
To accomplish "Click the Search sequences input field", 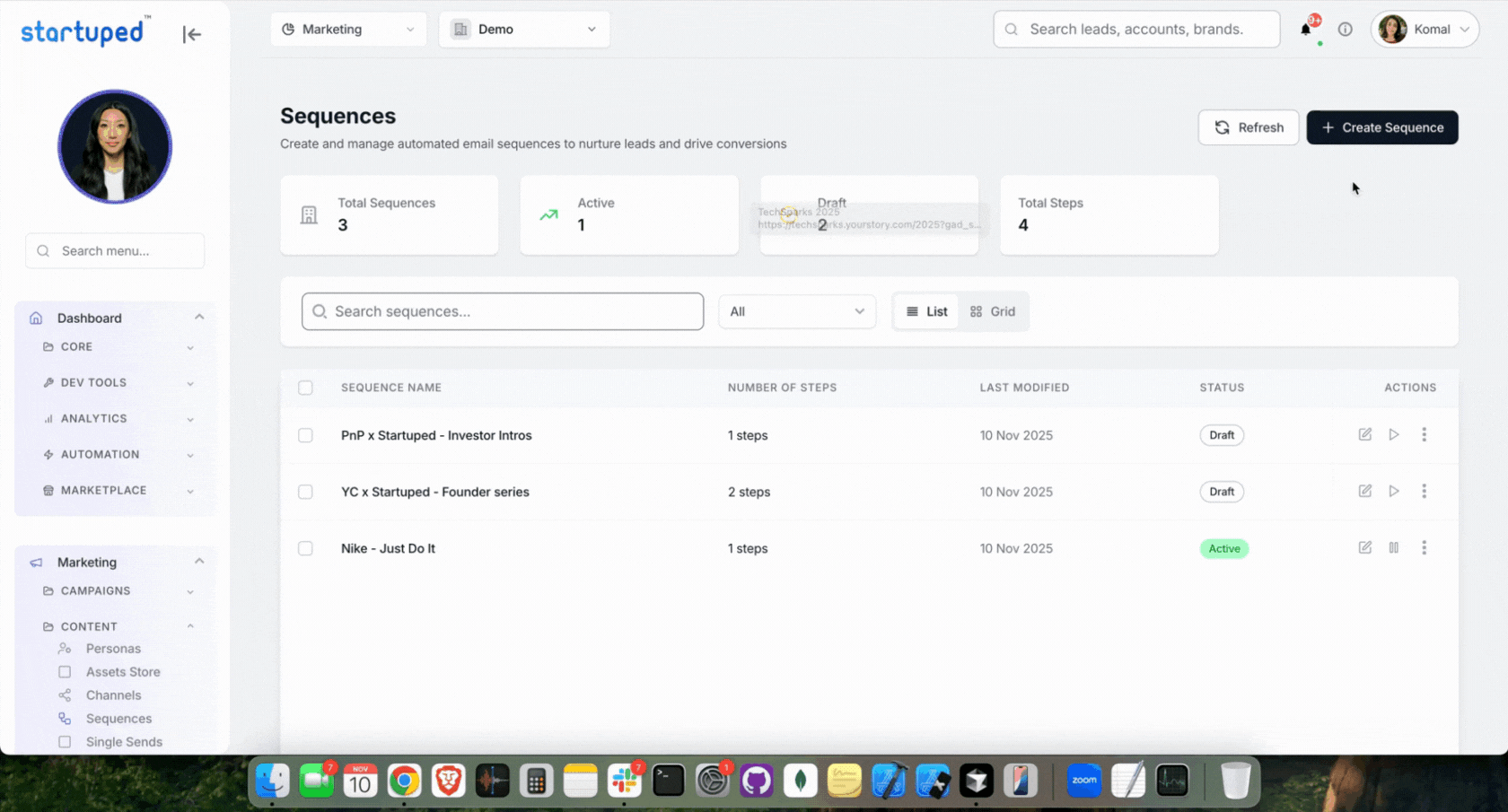I will tap(503, 311).
